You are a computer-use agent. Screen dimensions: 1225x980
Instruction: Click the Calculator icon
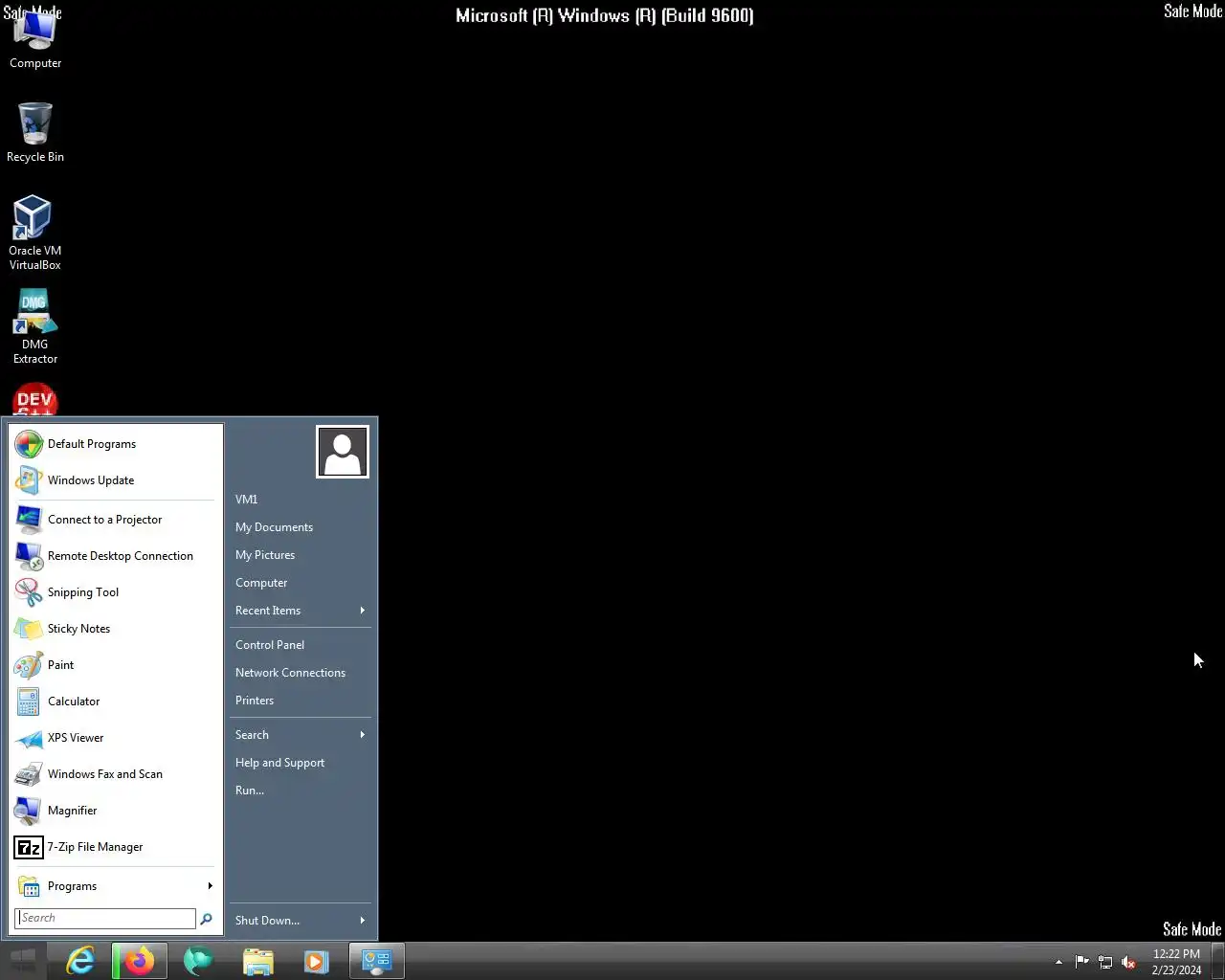coord(29,702)
